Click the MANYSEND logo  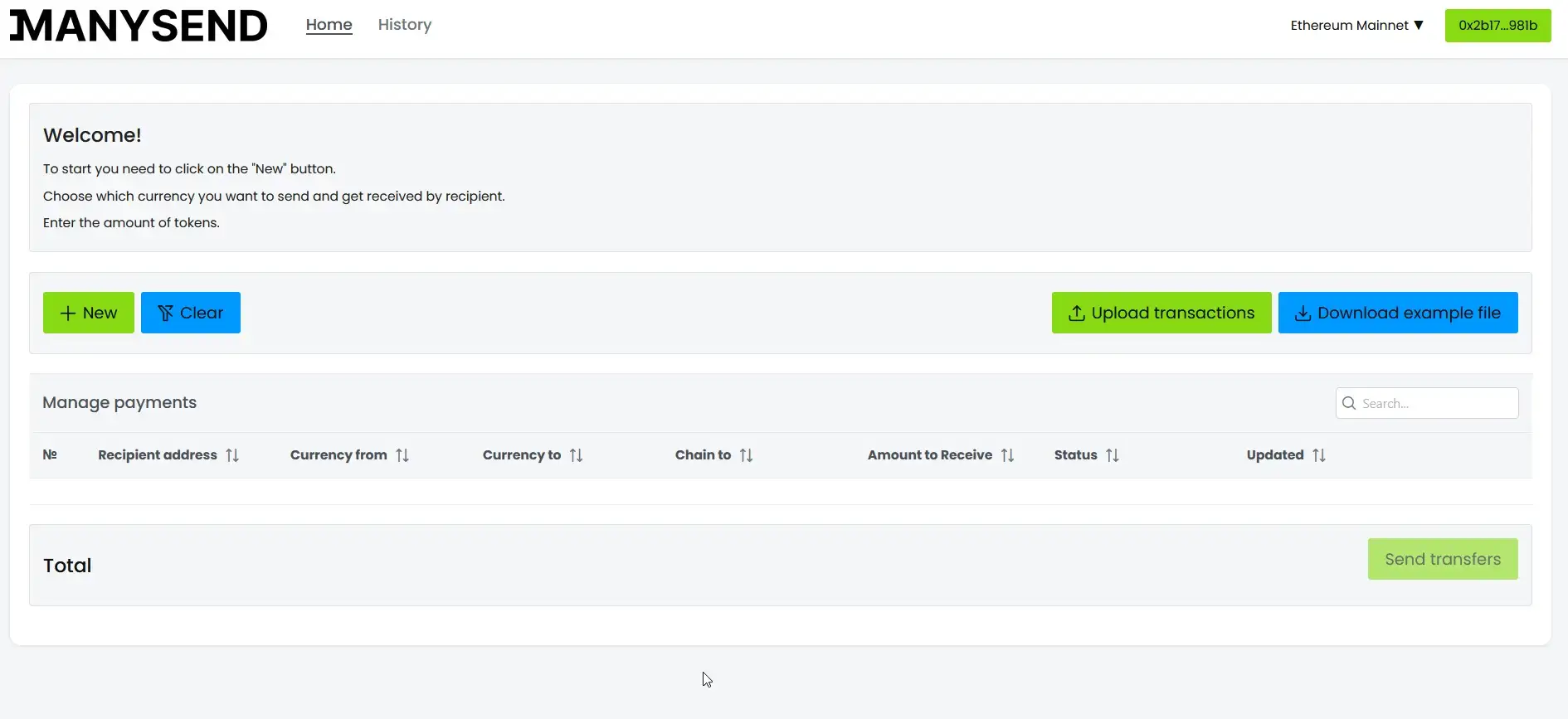[x=139, y=26]
